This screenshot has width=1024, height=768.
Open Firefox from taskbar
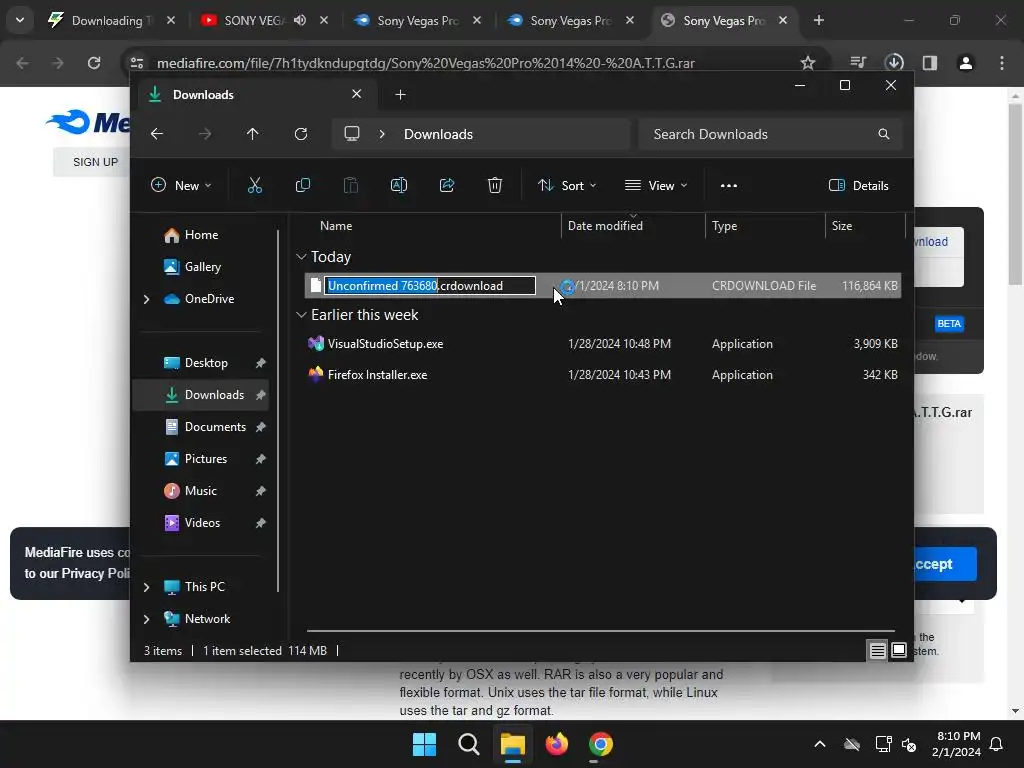click(556, 744)
